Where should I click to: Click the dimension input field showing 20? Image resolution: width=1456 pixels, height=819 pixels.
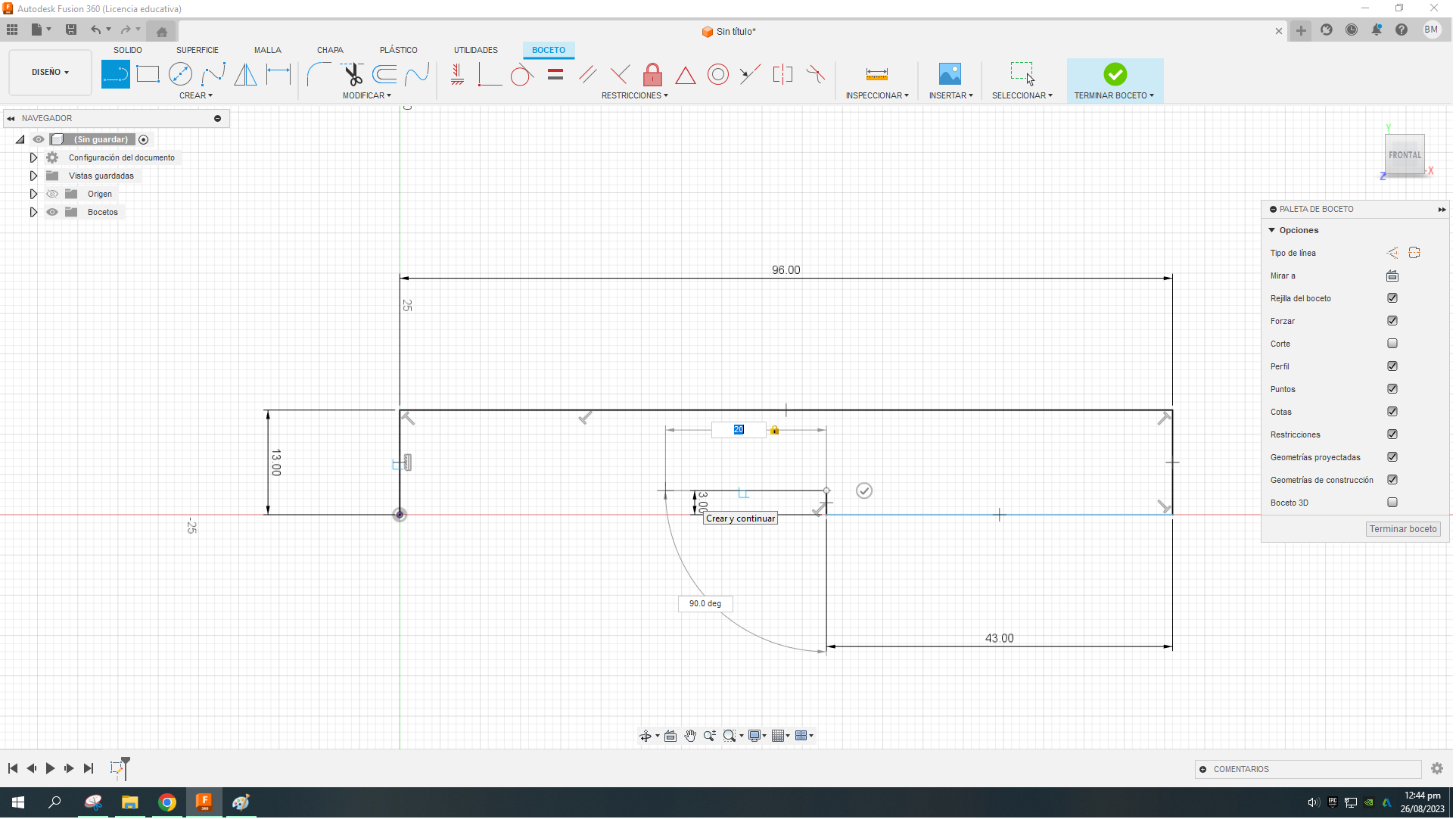[739, 430]
